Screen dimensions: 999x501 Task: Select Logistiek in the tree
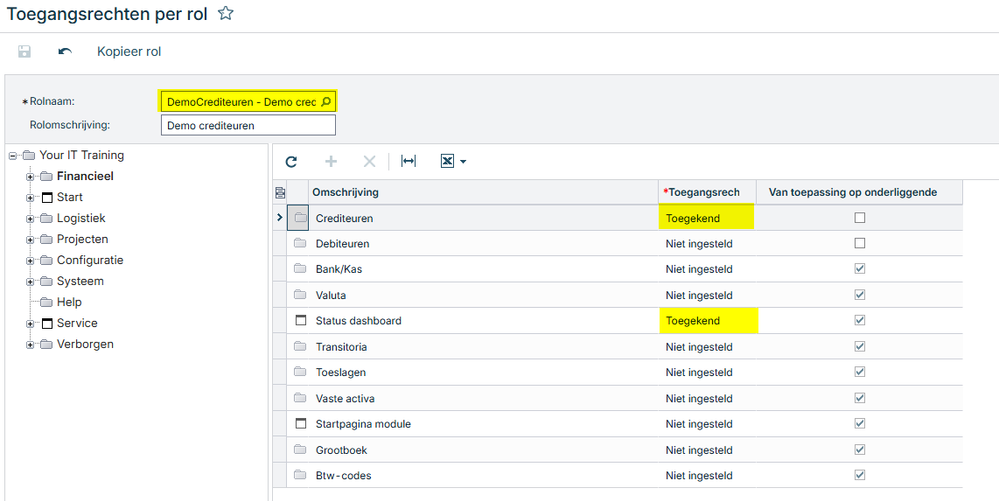coord(81,218)
